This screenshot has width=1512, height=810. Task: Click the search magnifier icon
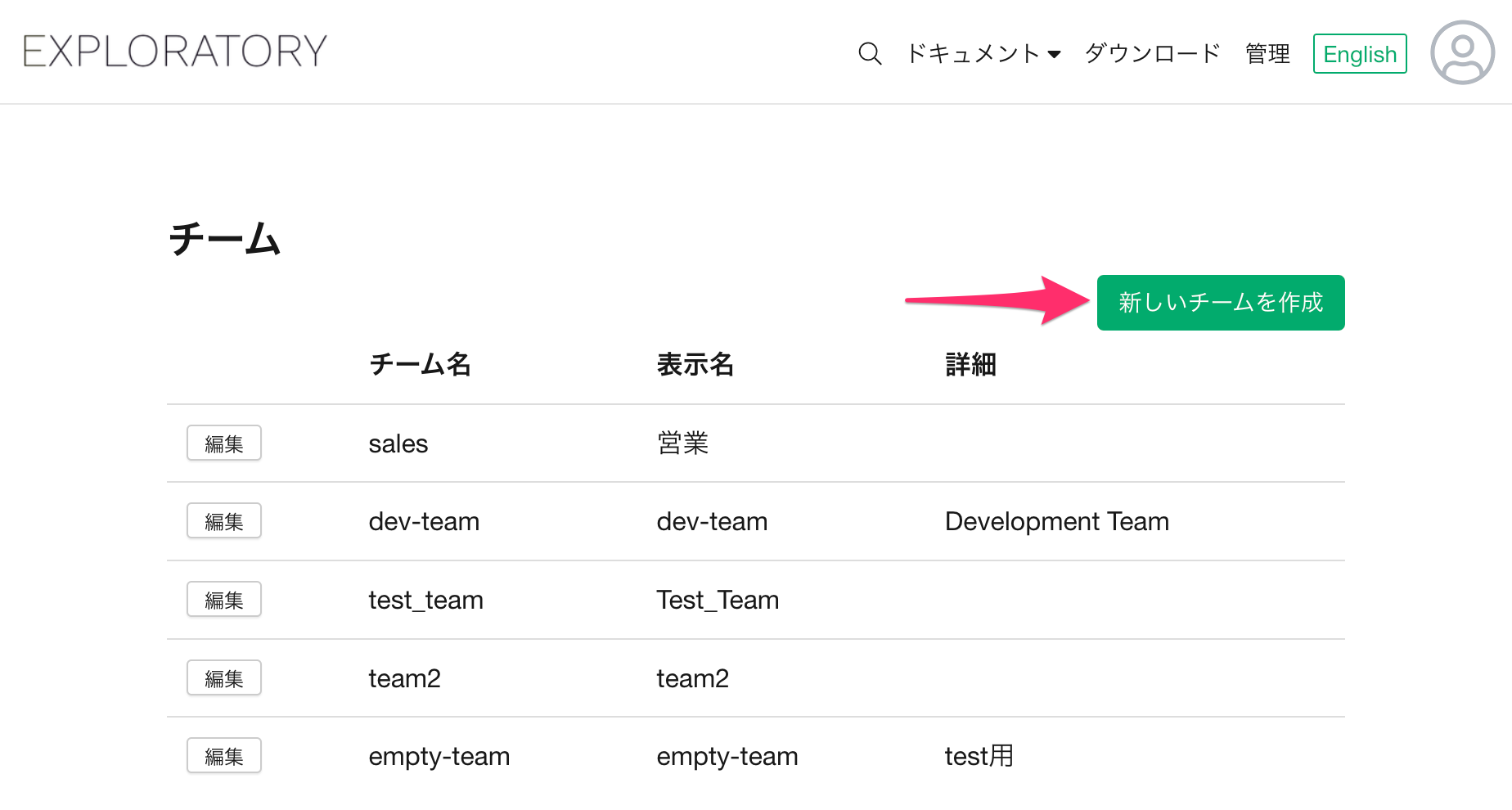pyautogui.click(x=869, y=54)
